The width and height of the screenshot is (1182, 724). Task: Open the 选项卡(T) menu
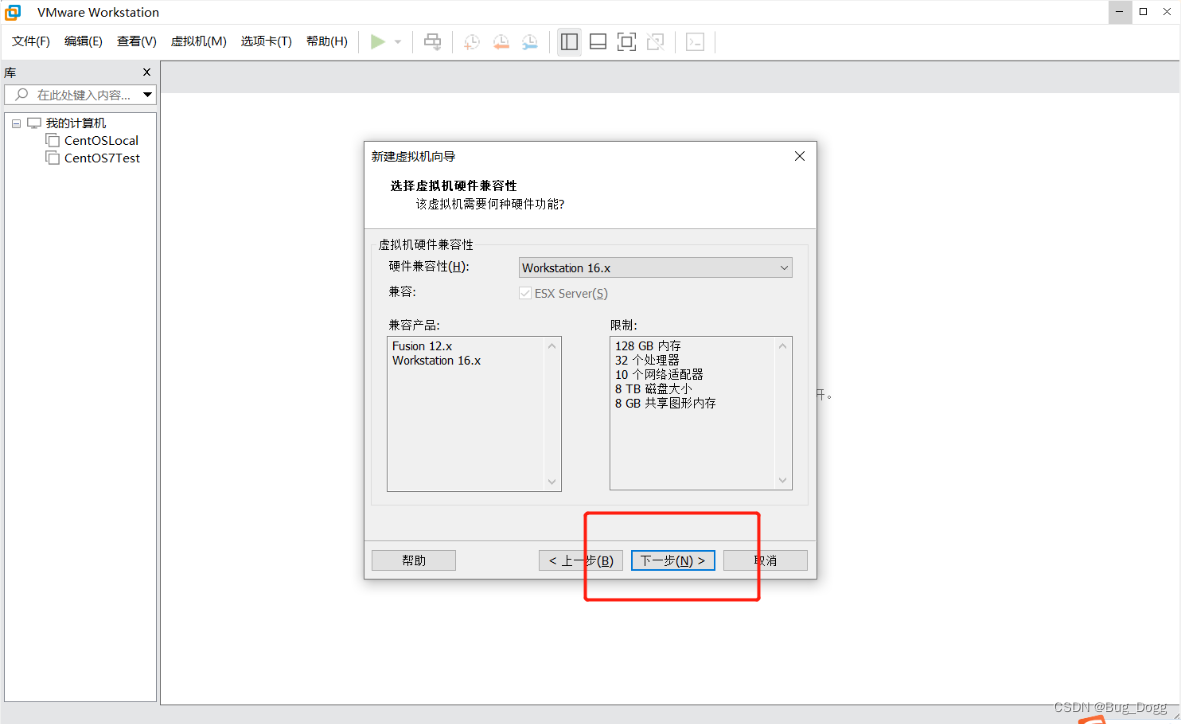266,41
